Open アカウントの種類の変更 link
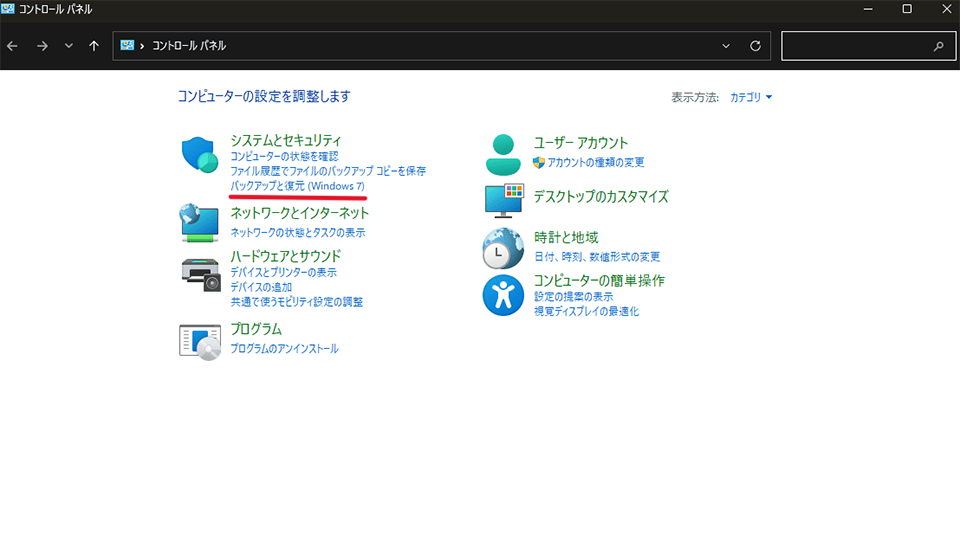Viewport: 960px width, 535px height. tap(595, 162)
